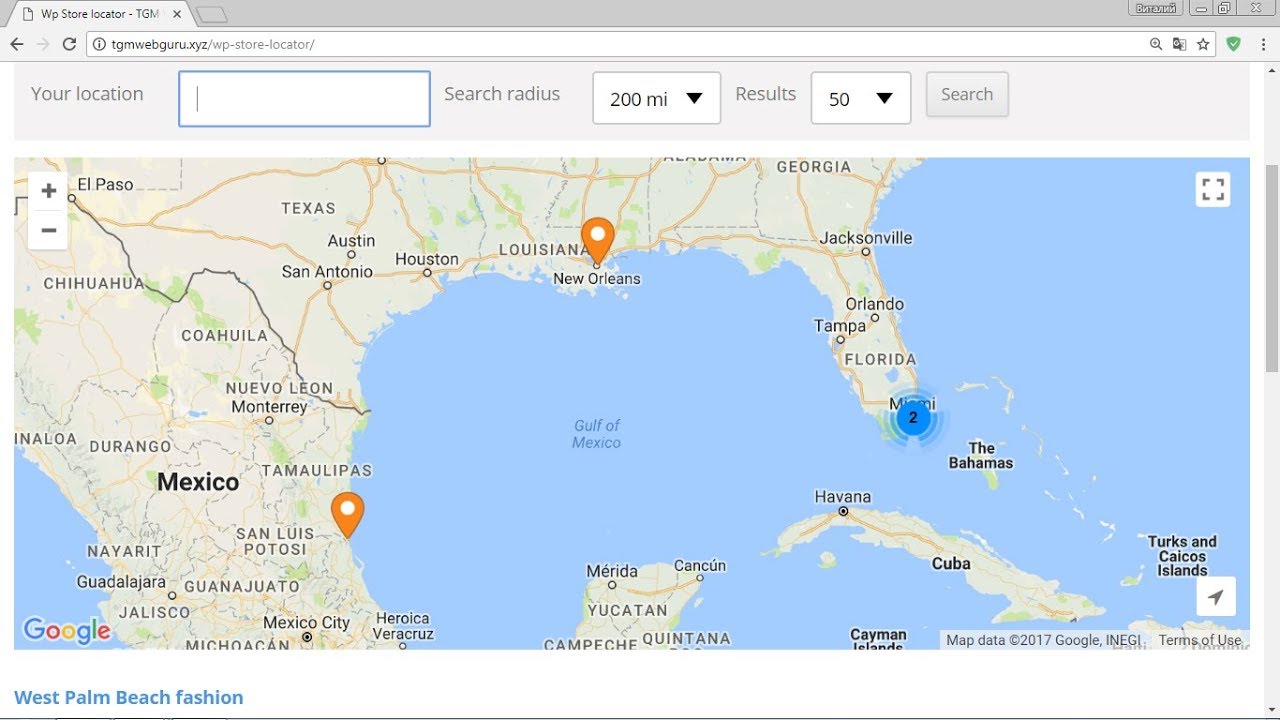Screen dimensions: 1280x720
Task: Bookmark this page with the star icon
Action: (x=1203, y=44)
